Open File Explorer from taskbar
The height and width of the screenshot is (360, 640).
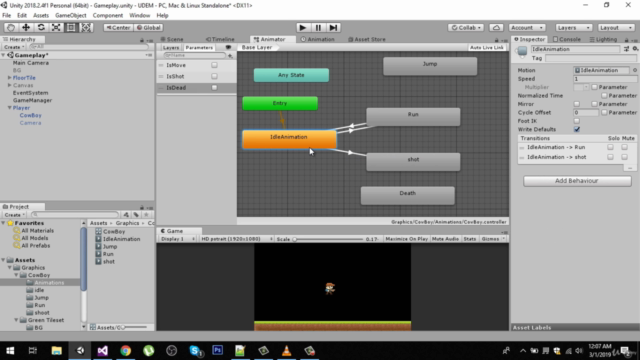click(x=56, y=351)
